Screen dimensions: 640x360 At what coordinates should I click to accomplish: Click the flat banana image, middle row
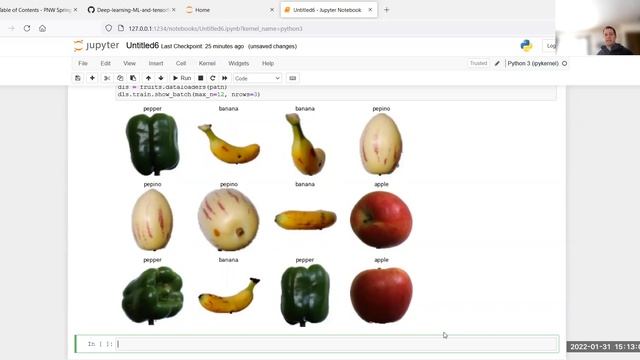pyautogui.click(x=305, y=220)
